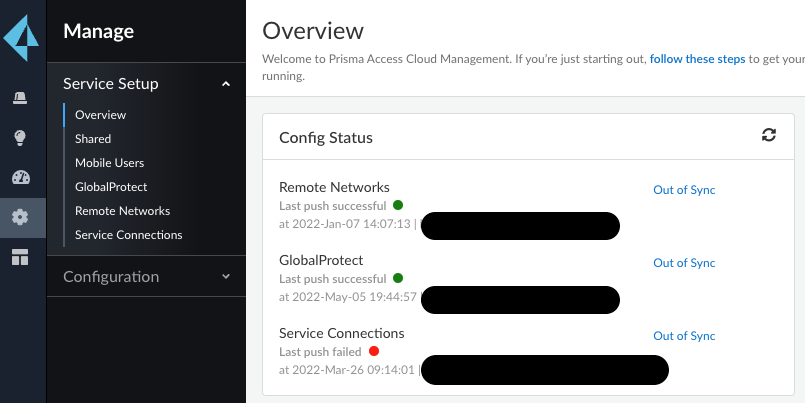Open the alerts siren icon in sidebar
805x403 pixels.
tap(21, 97)
